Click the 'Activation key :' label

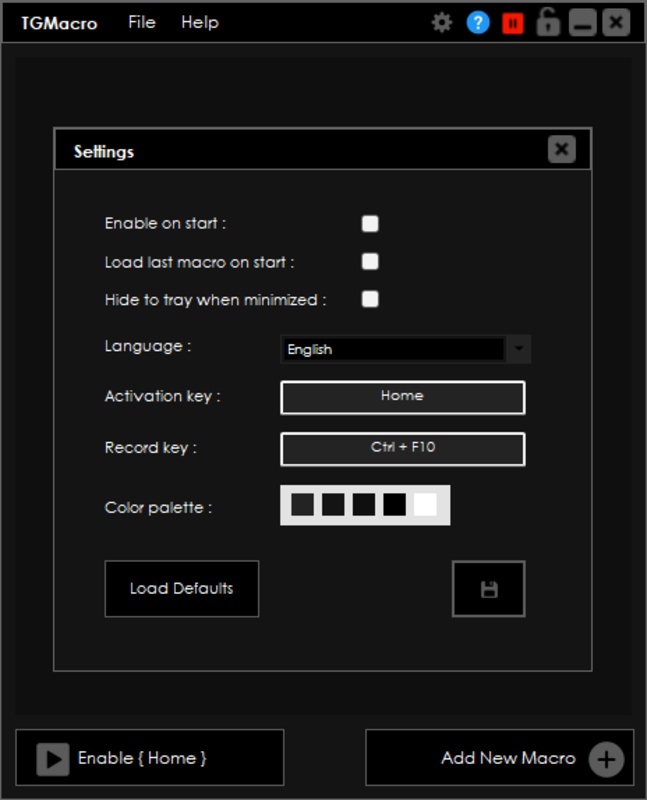tap(163, 396)
